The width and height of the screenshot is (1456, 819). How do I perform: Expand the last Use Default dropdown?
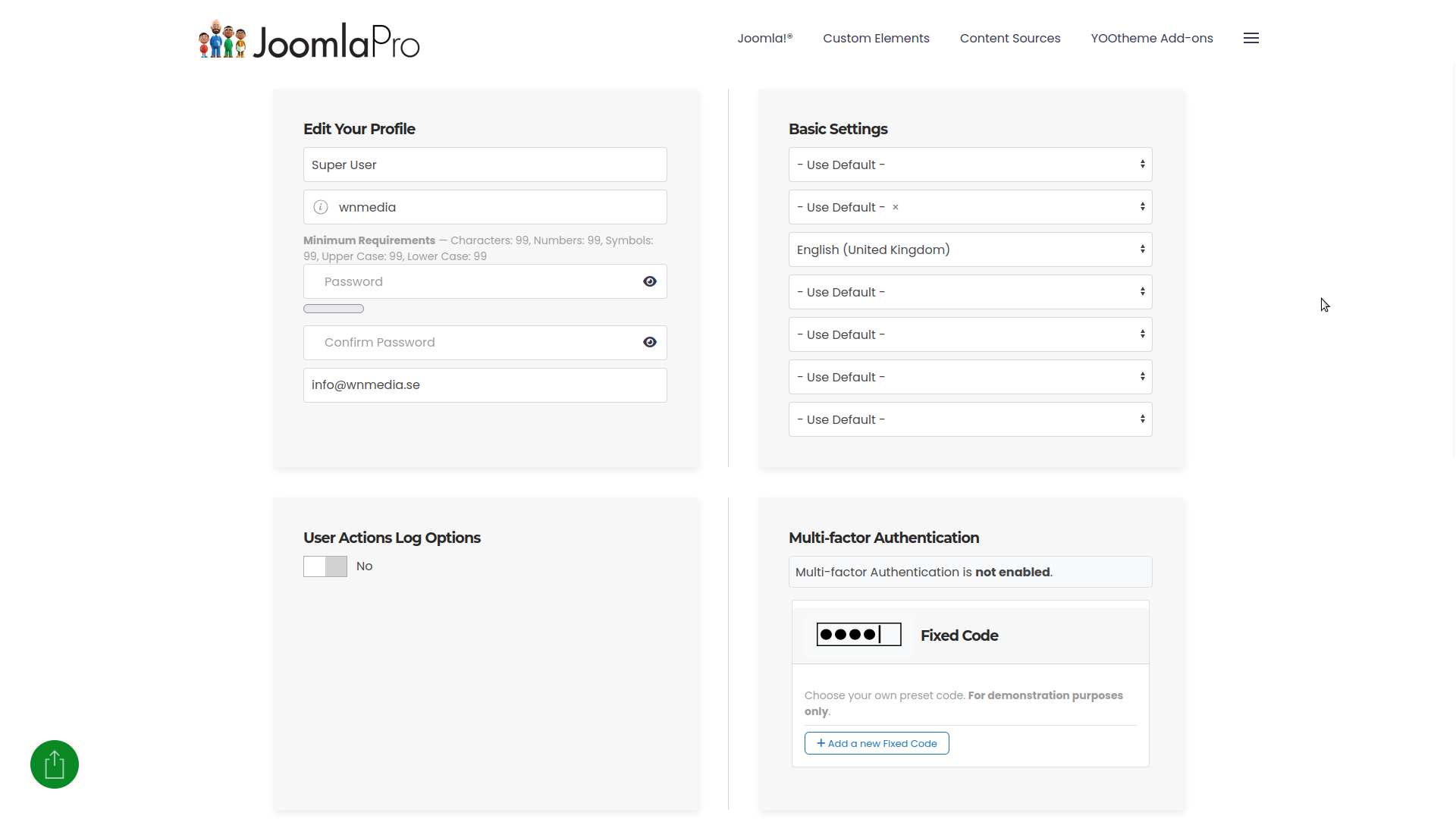click(970, 419)
